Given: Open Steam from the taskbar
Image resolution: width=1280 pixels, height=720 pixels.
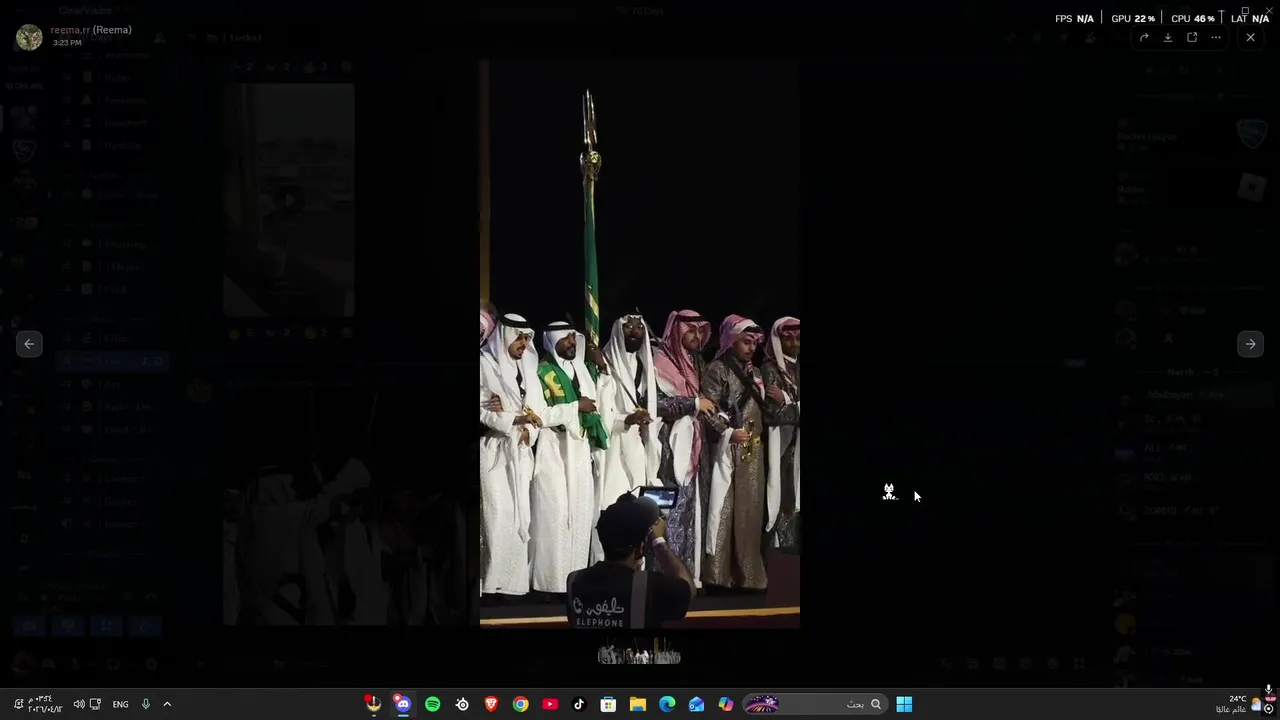Looking at the screenshot, I should point(462,704).
